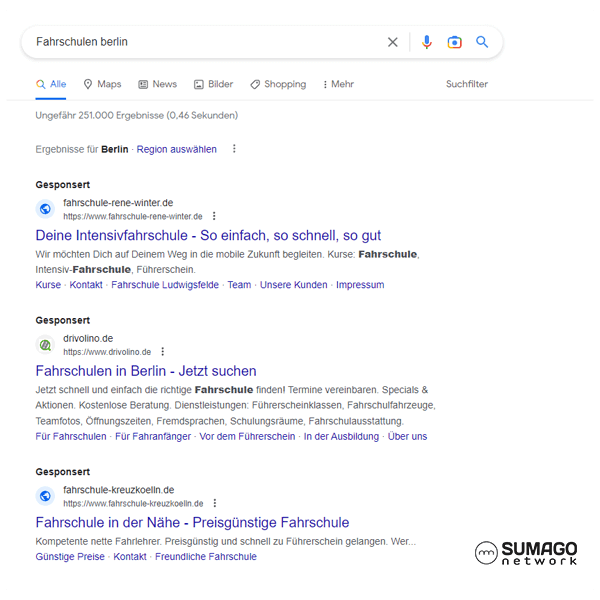
Task: Switch to the Maps tab
Action: click(x=103, y=84)
